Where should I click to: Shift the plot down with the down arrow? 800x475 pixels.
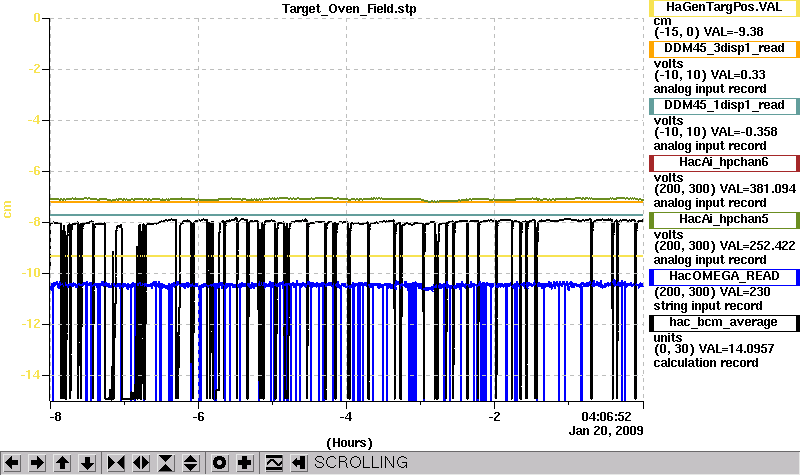87,463
